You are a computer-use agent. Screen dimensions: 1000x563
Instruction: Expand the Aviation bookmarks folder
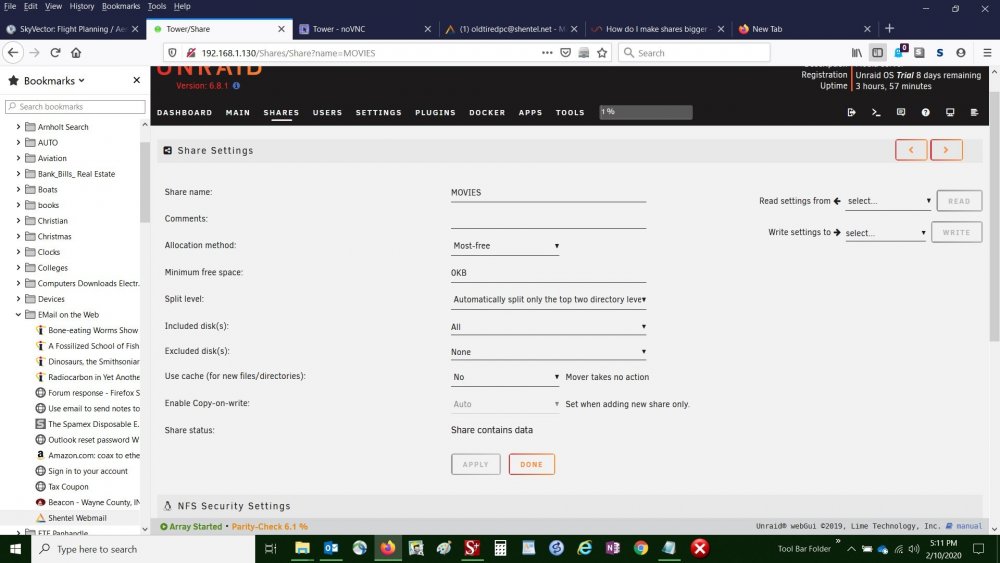(x=18, y=158)
